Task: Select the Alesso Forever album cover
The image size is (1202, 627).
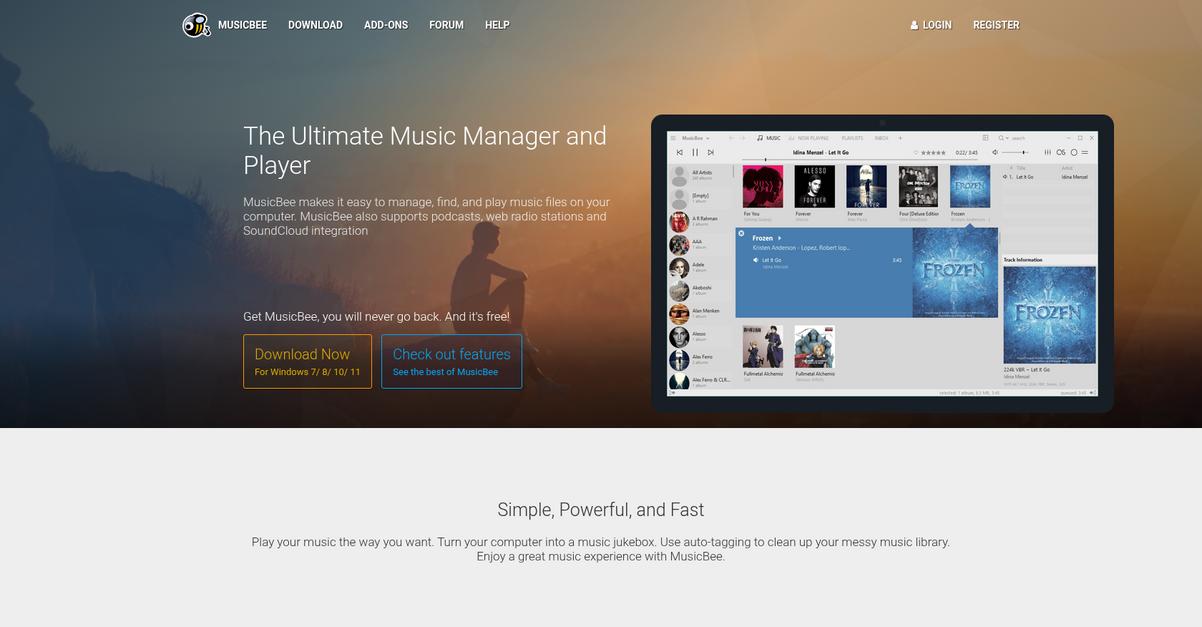Action: coord(814,186)
